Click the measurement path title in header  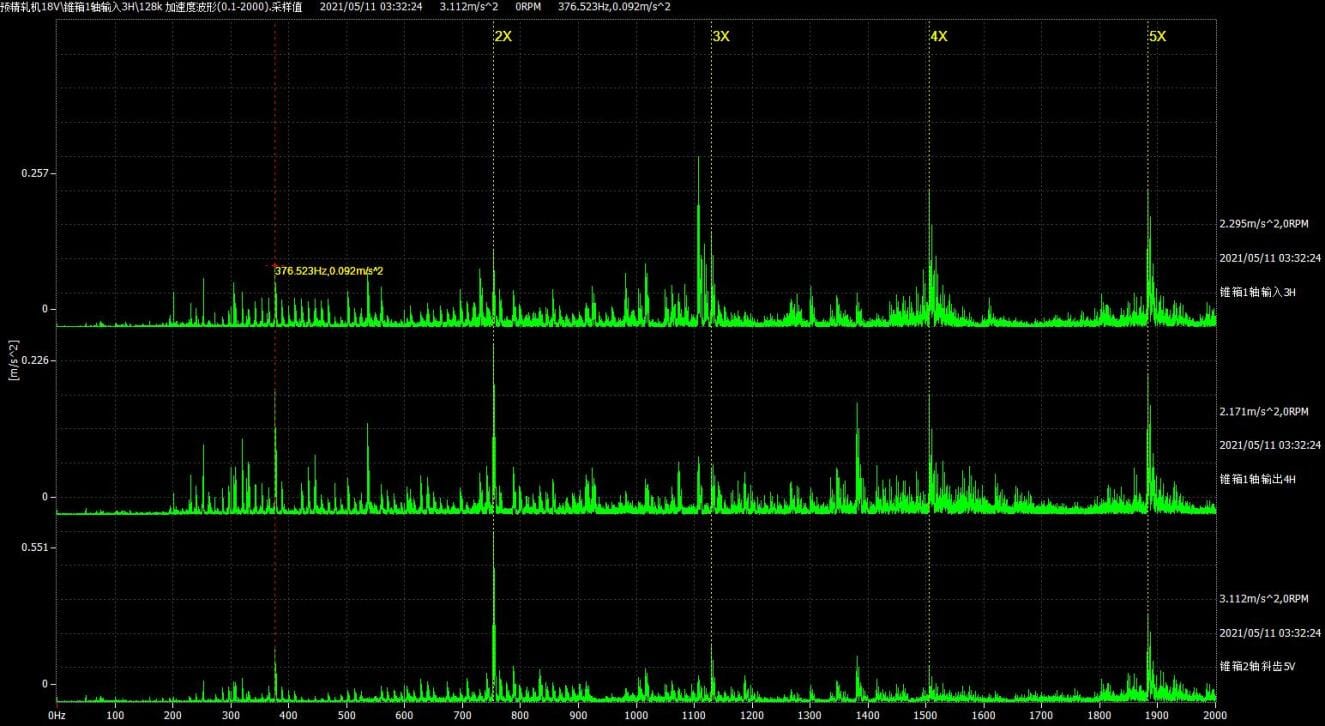150,7
